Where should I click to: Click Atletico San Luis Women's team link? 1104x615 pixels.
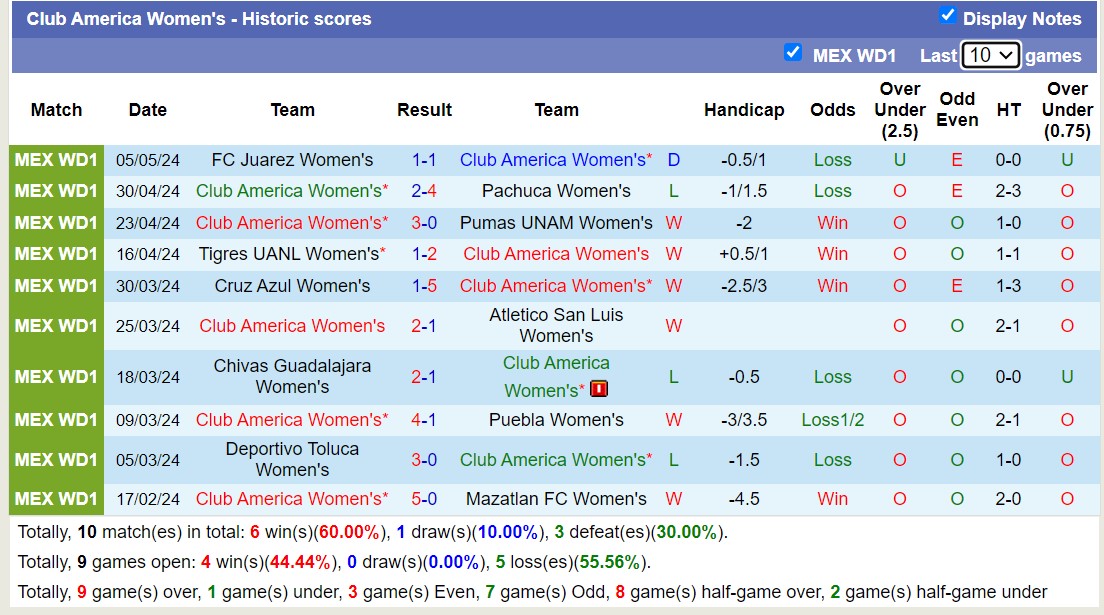(556, 325)
